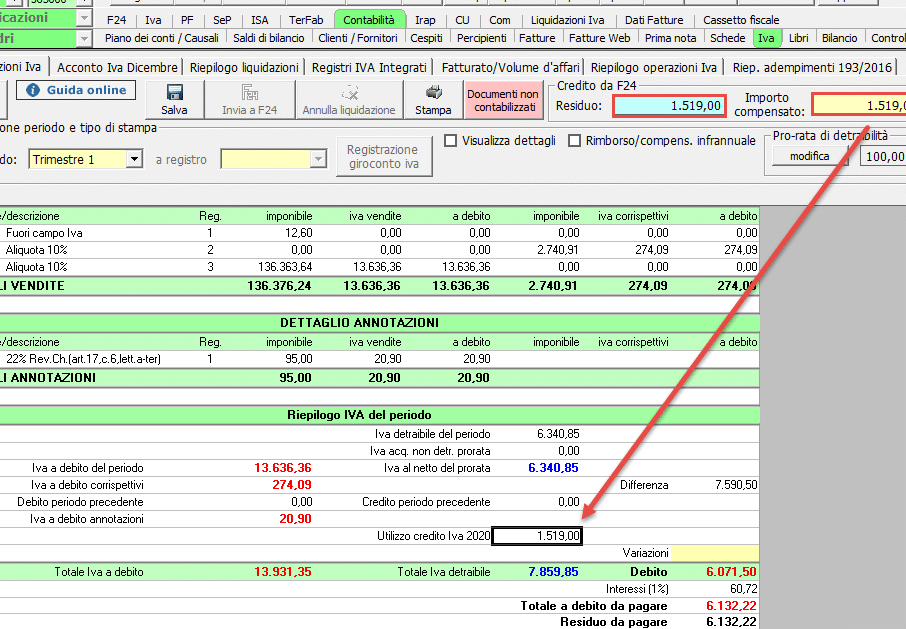The height and width of the screenshot is (629, 906).
Task: Click the Pro-rata 100,00 percentage field
Action: [x=883, y=157]
